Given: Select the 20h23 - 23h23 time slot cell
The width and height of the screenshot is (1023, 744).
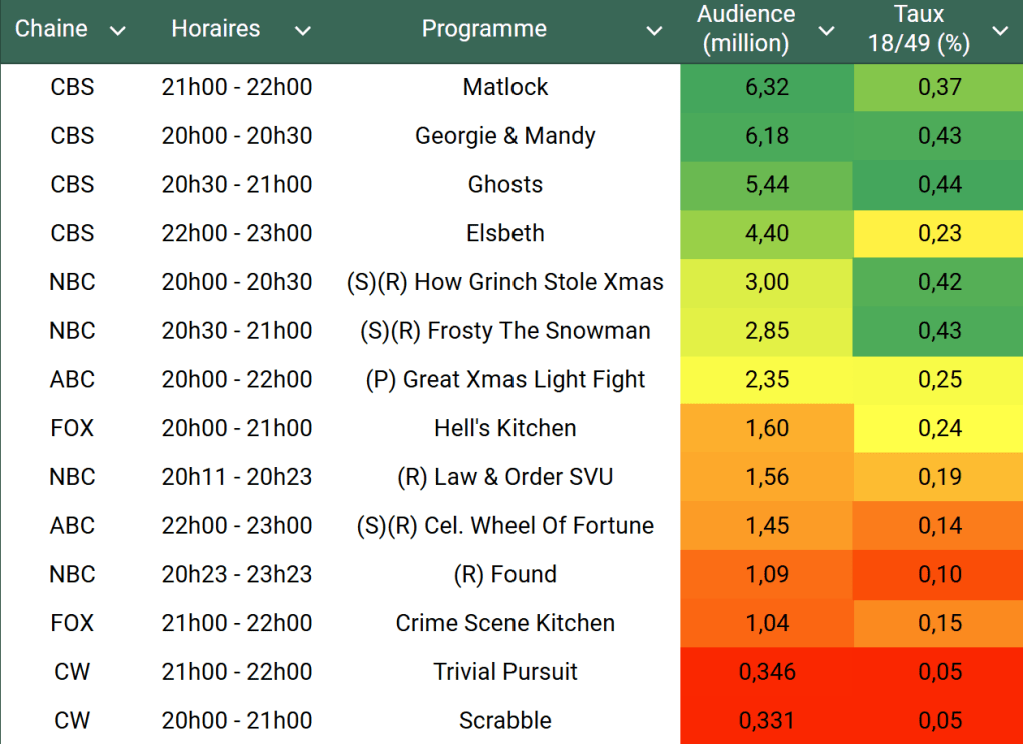Looking at the screenshot, I should (237, 574).
